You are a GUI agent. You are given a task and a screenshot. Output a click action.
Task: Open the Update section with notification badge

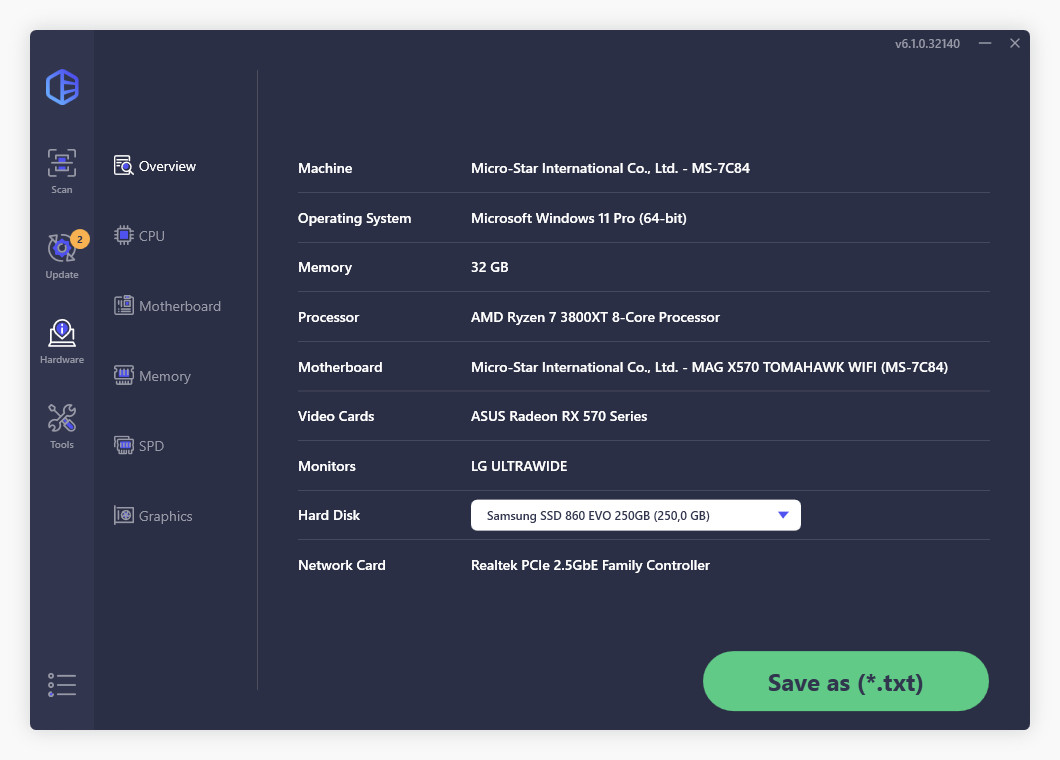[61, 255]
